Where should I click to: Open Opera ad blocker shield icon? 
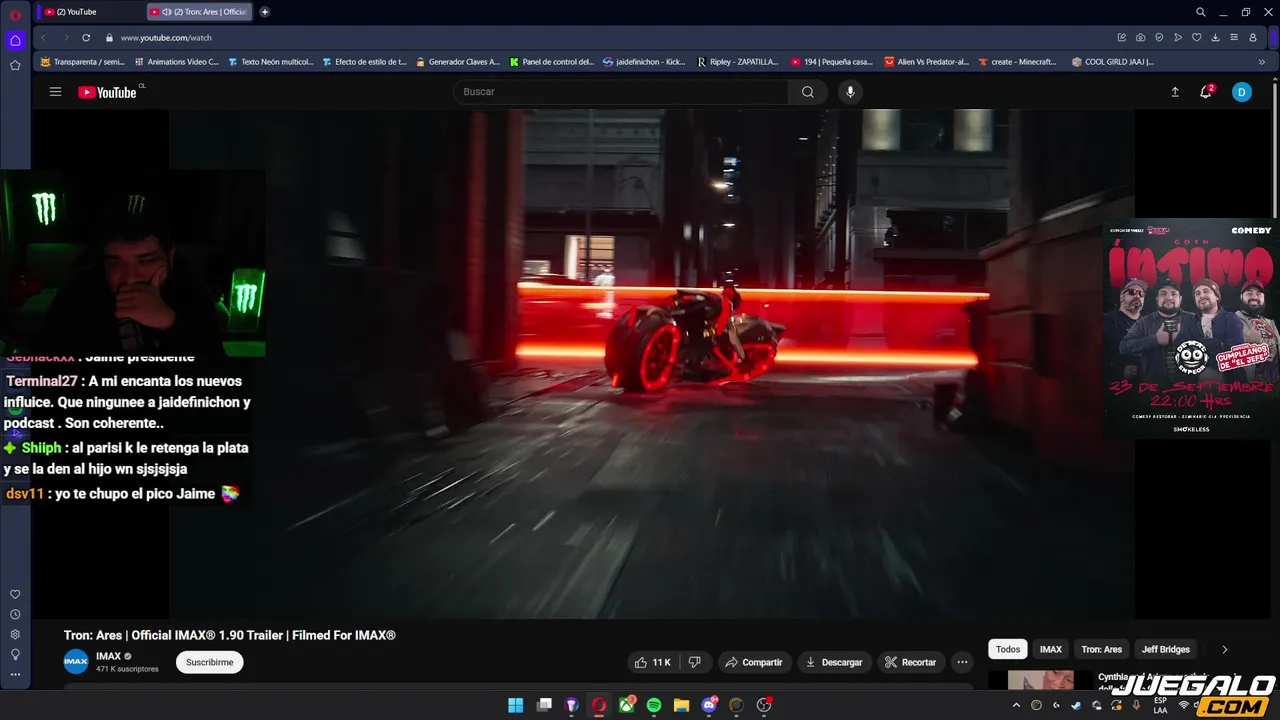[x=1159, y=37]
